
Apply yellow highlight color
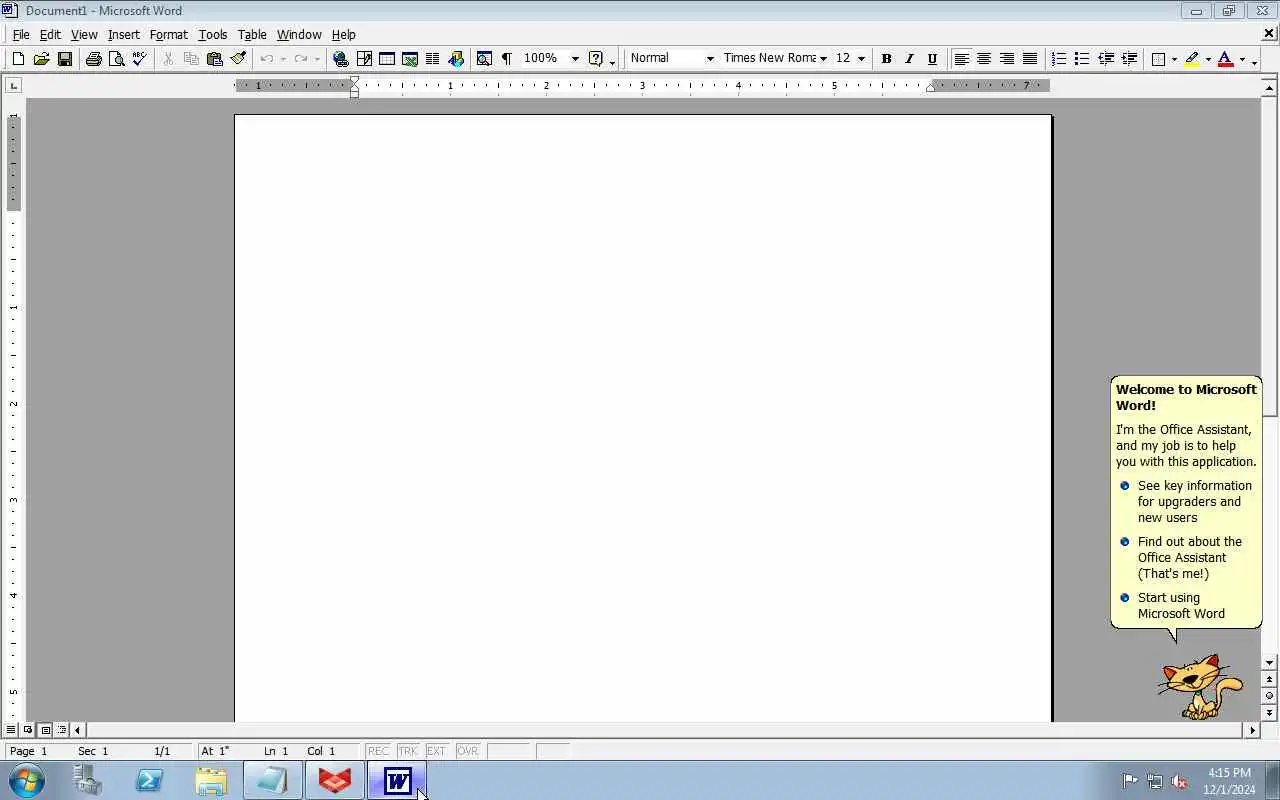(x=1192, y=59)
